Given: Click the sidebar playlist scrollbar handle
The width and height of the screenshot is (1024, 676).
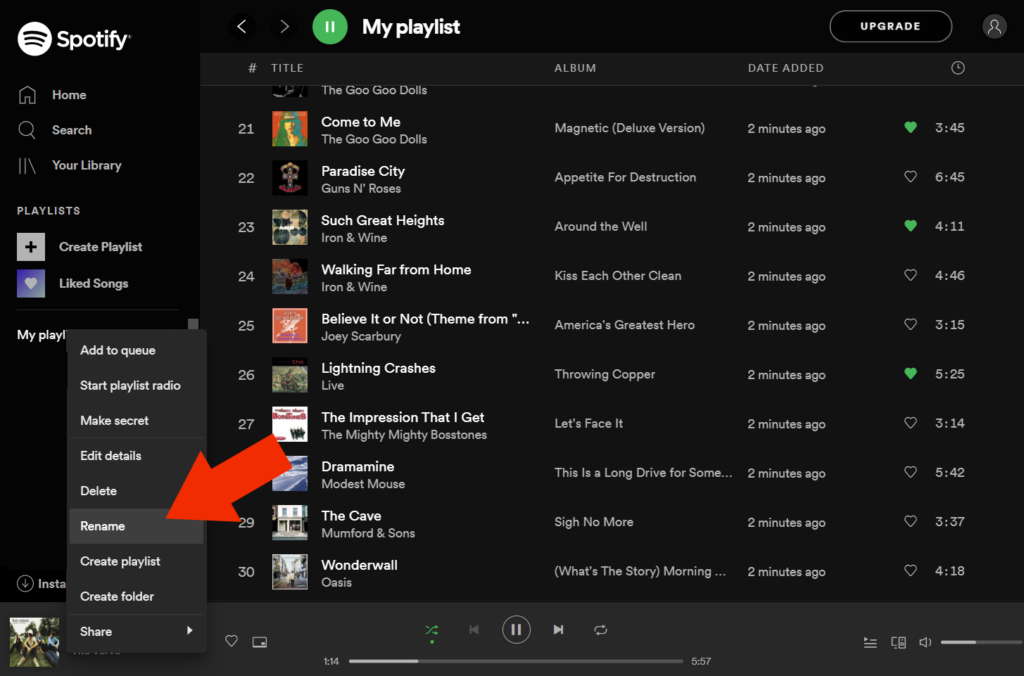Looking at the screenshot, I should (x=193, y=325).
